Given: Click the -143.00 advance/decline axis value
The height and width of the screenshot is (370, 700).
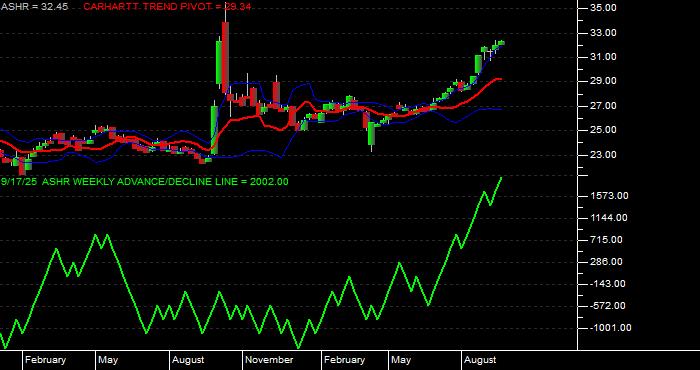Looking at the screenshot, I should click(x=608, y=284).
